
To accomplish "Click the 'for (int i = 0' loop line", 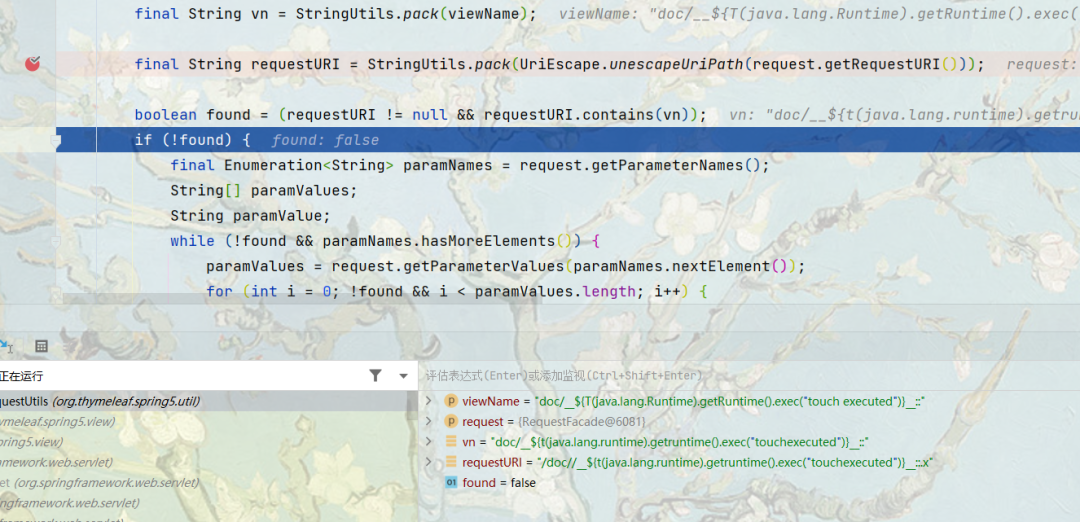I will [x=457, y=292].
